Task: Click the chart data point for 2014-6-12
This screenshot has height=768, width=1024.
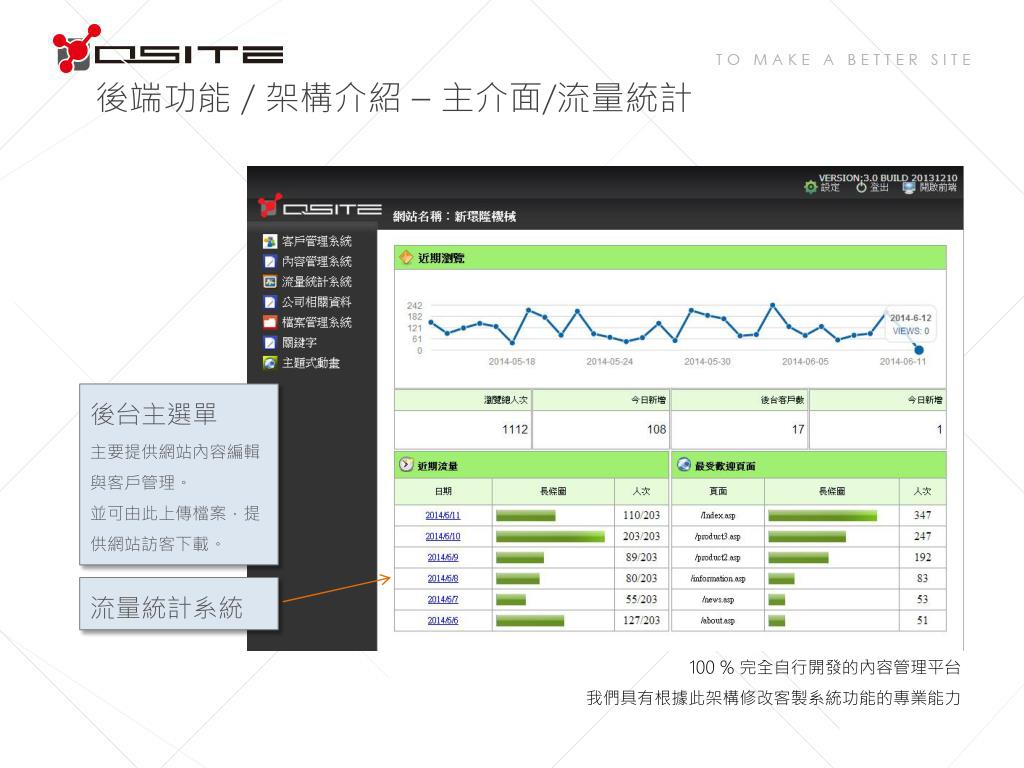Action: coord(918,350)
